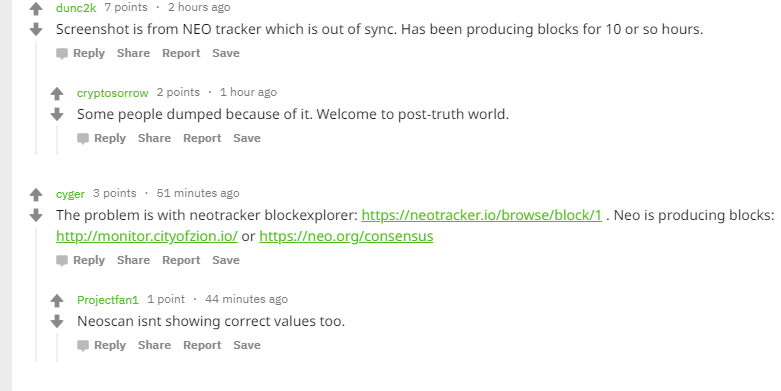Viewport: 781px width, 391px height.
Task: Open the neo.org/consensus link
Action: tap(346, 236)
